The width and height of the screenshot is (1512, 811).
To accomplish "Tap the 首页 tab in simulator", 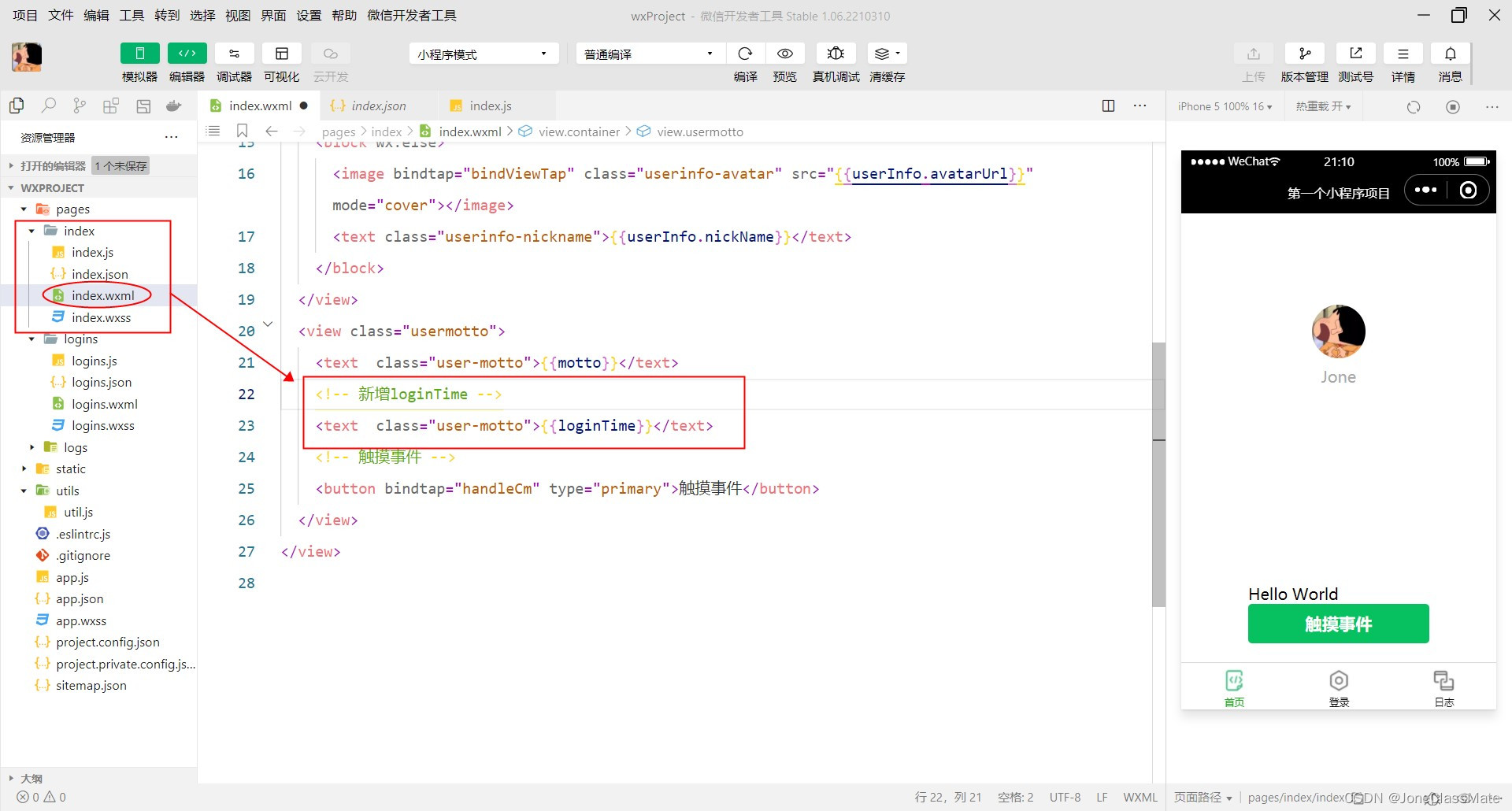I will 1234,688.
